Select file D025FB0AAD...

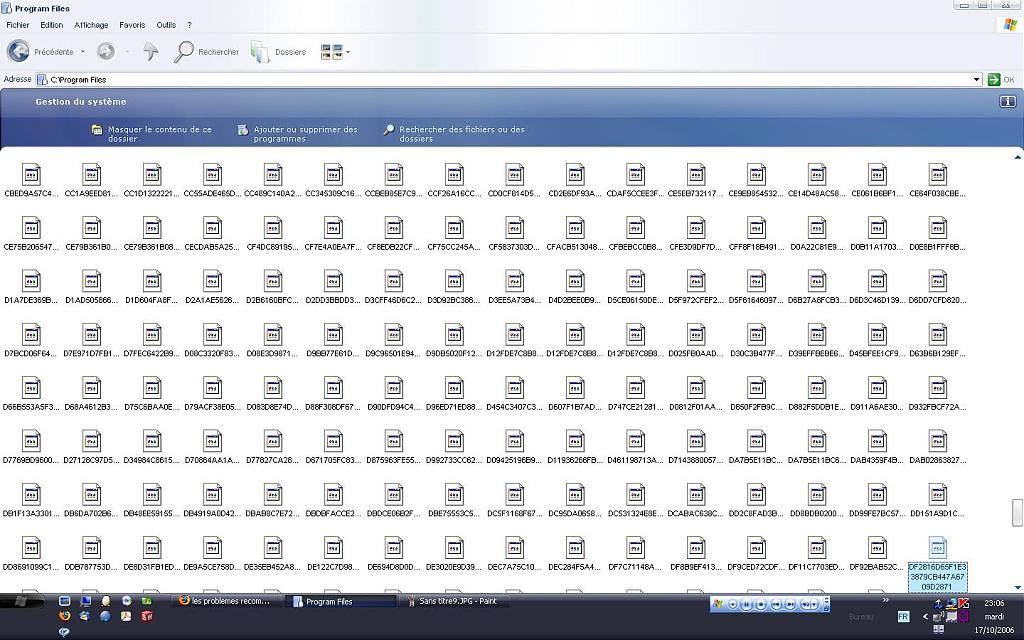pos(696,341)
